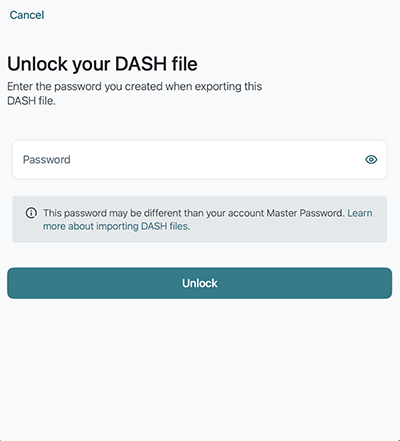Image resolution: width=400 pixels, height=441 pixels.
Task: Toggle password visibility in the Password field
Action: coord(371,160)
